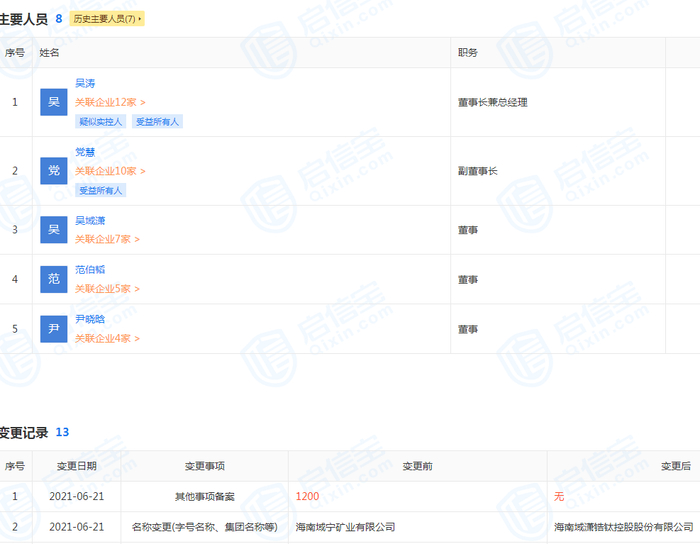Click the blue 党 avatar tile
Viewport: 700px width, 544px height.
[54, 171]
